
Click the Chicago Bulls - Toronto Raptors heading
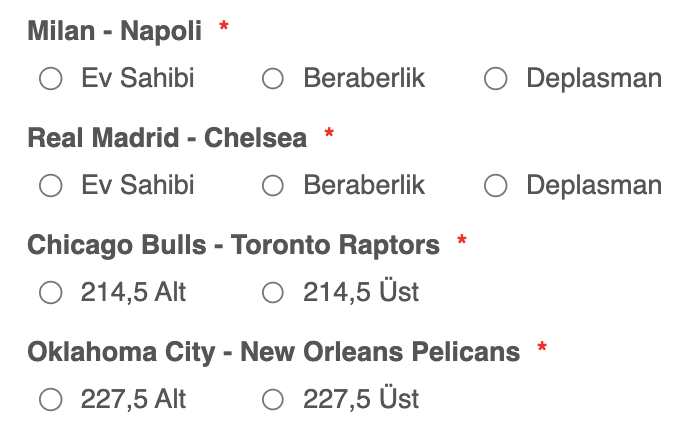coord(234,245)
